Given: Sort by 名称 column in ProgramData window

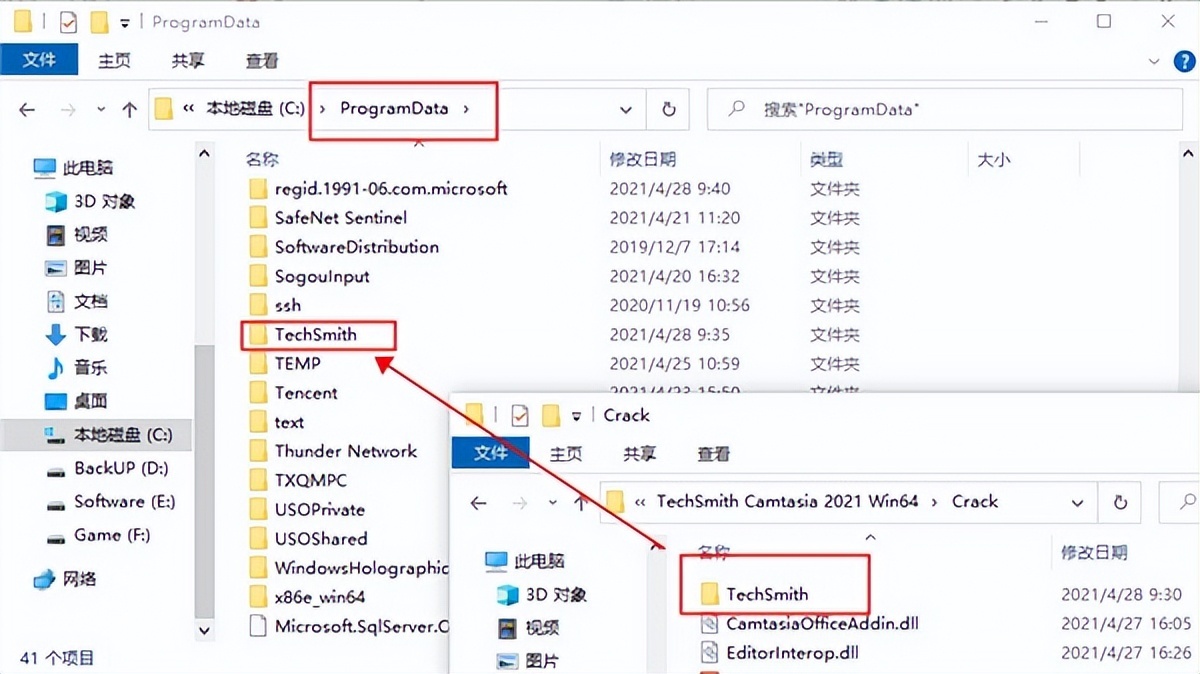Looking at the screenshot, I should tap(262, 159).
